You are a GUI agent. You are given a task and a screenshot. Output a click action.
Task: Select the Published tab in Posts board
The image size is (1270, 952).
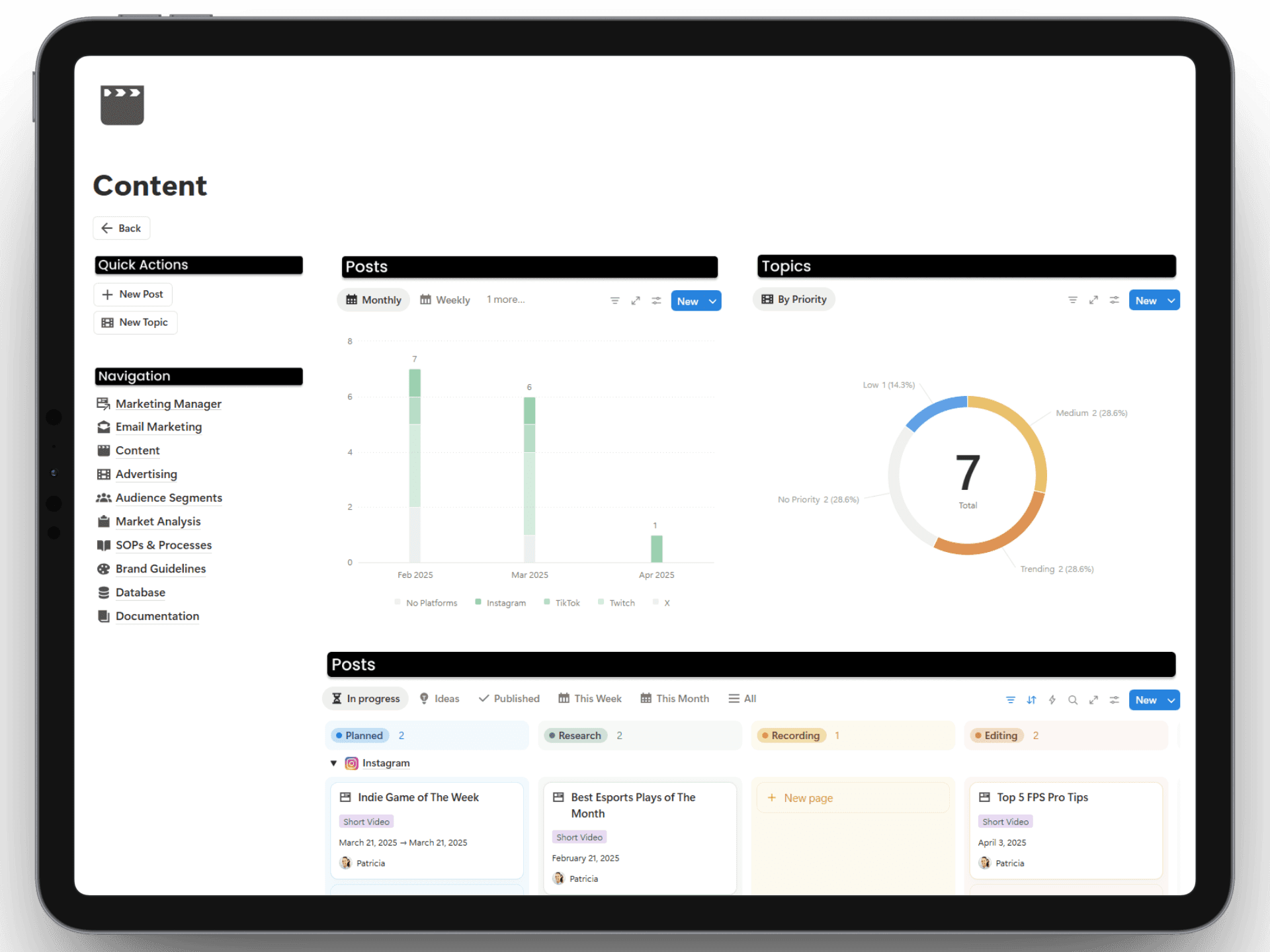click(509, 699)
